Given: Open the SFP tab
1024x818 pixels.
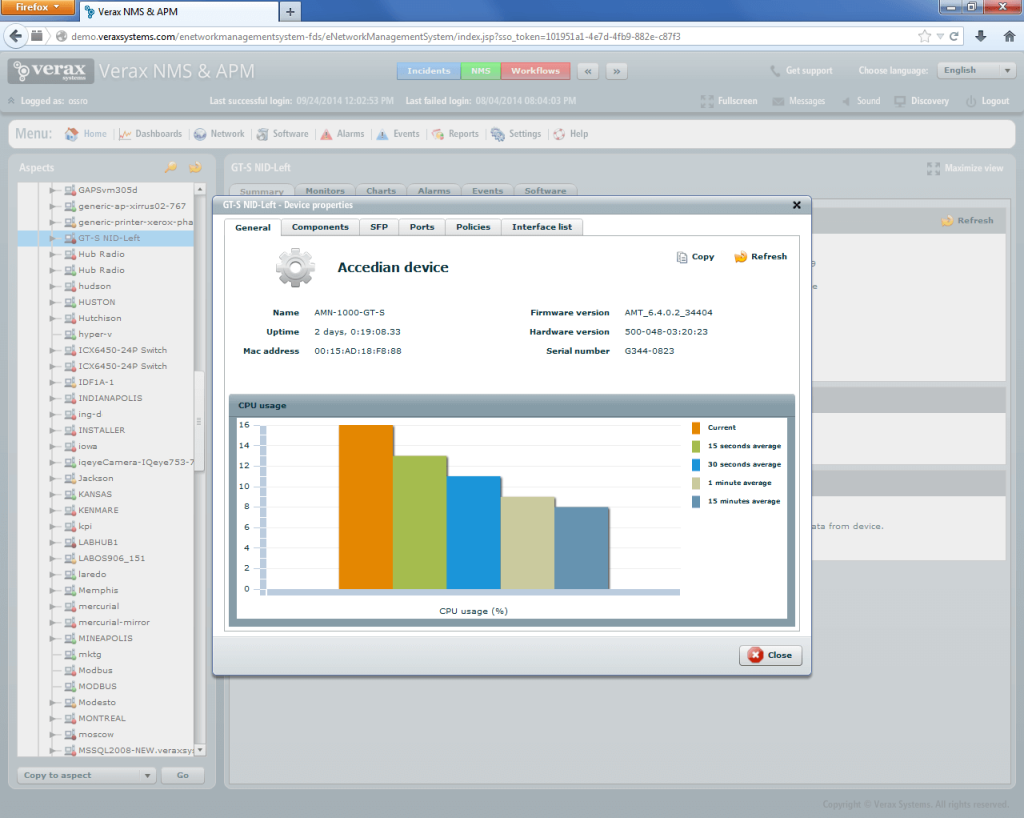Looking at the screenshot, I should (379, 227).
